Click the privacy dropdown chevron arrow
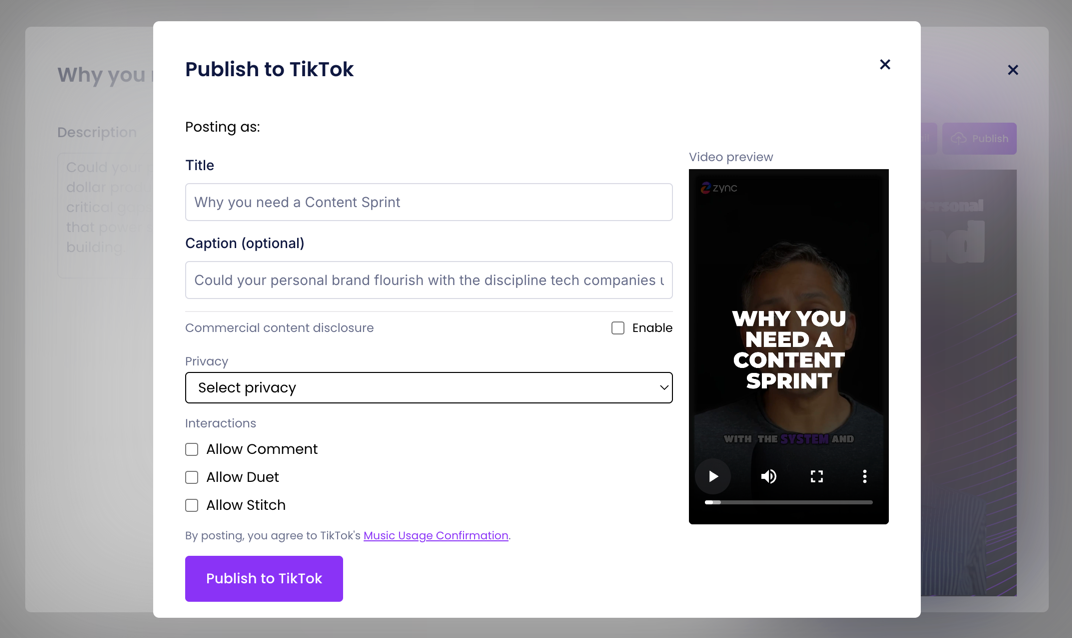 coord(663,388)
